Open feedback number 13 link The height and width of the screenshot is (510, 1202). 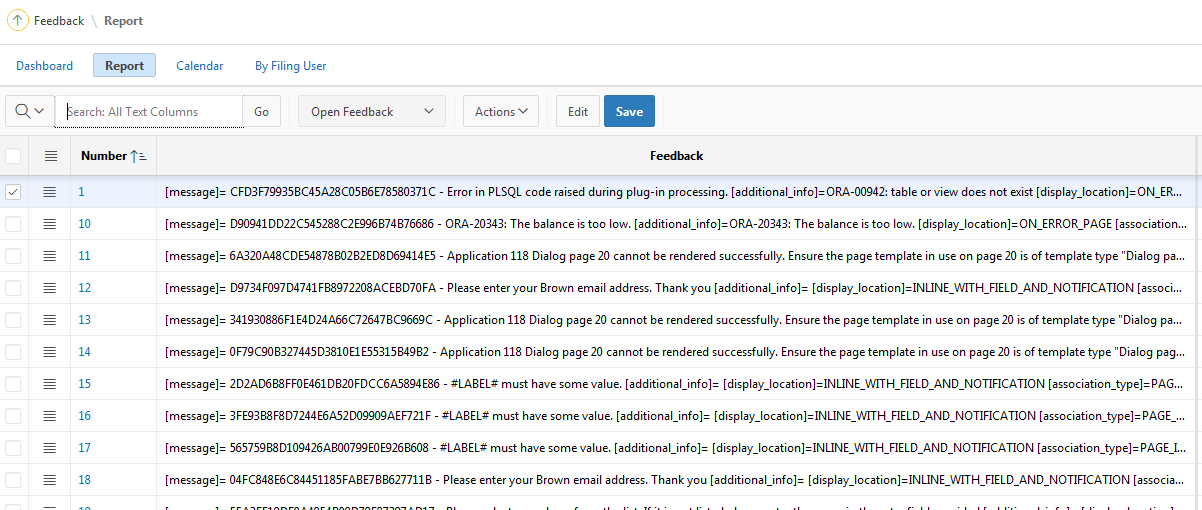(85, 320)
